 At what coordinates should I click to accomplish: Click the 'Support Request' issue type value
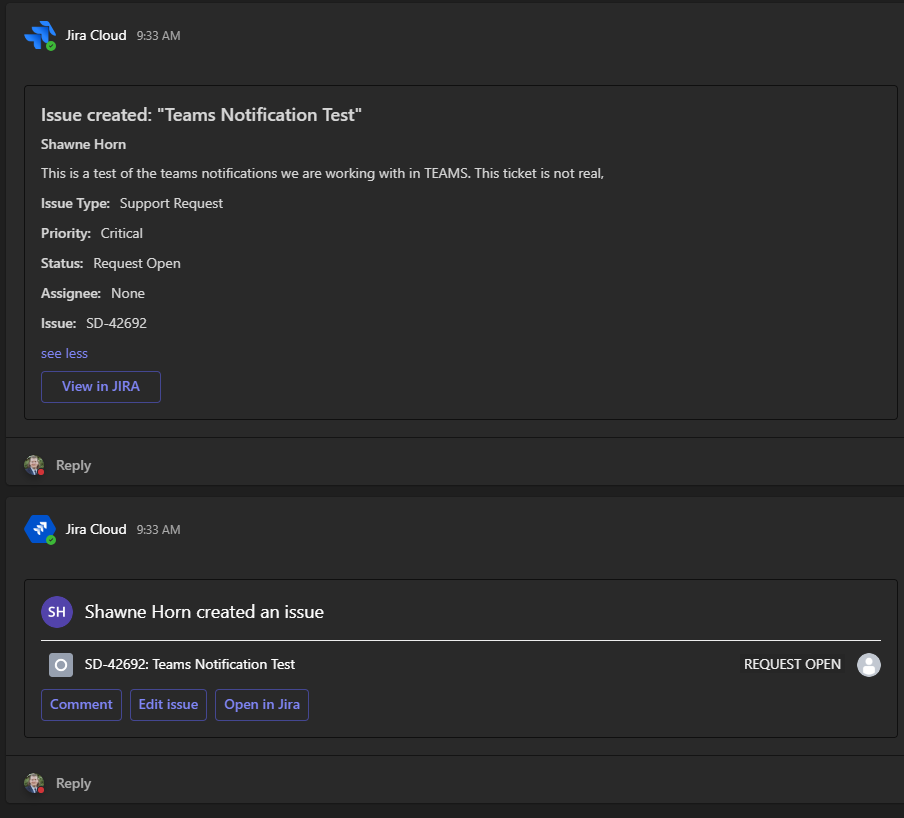click(x=171, y=203)
